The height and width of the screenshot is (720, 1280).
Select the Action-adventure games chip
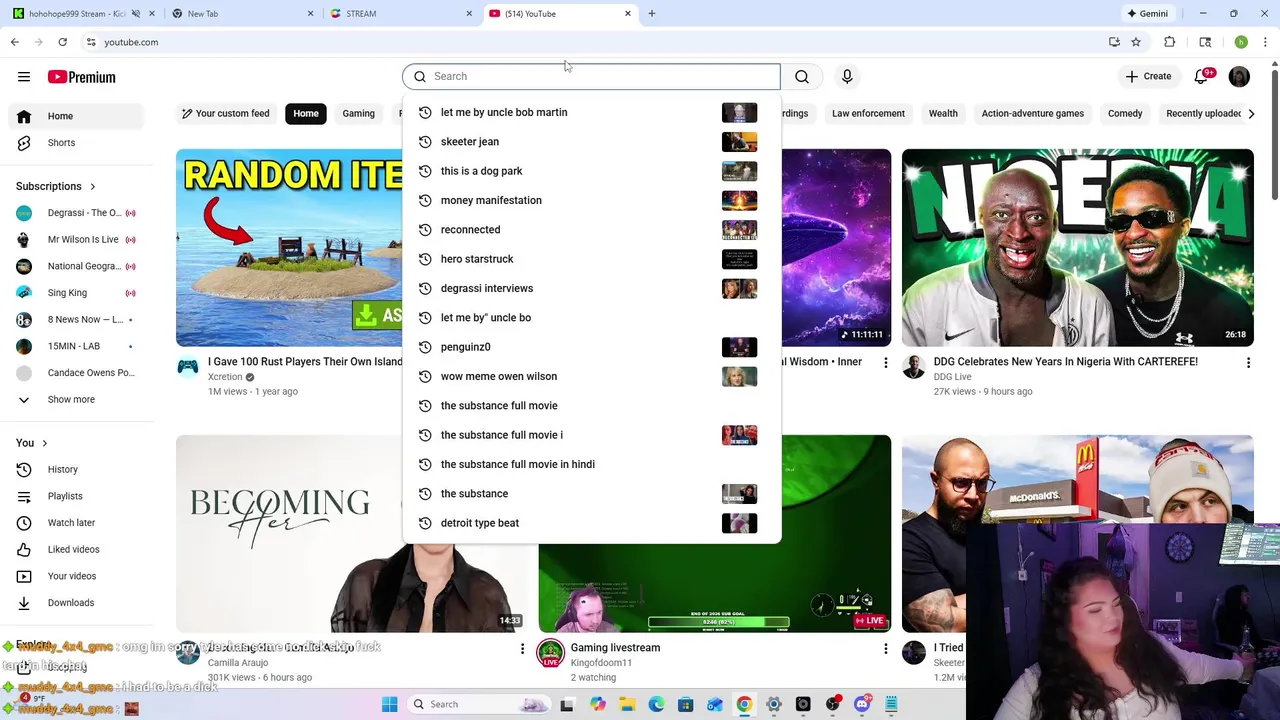(1032, 113)
